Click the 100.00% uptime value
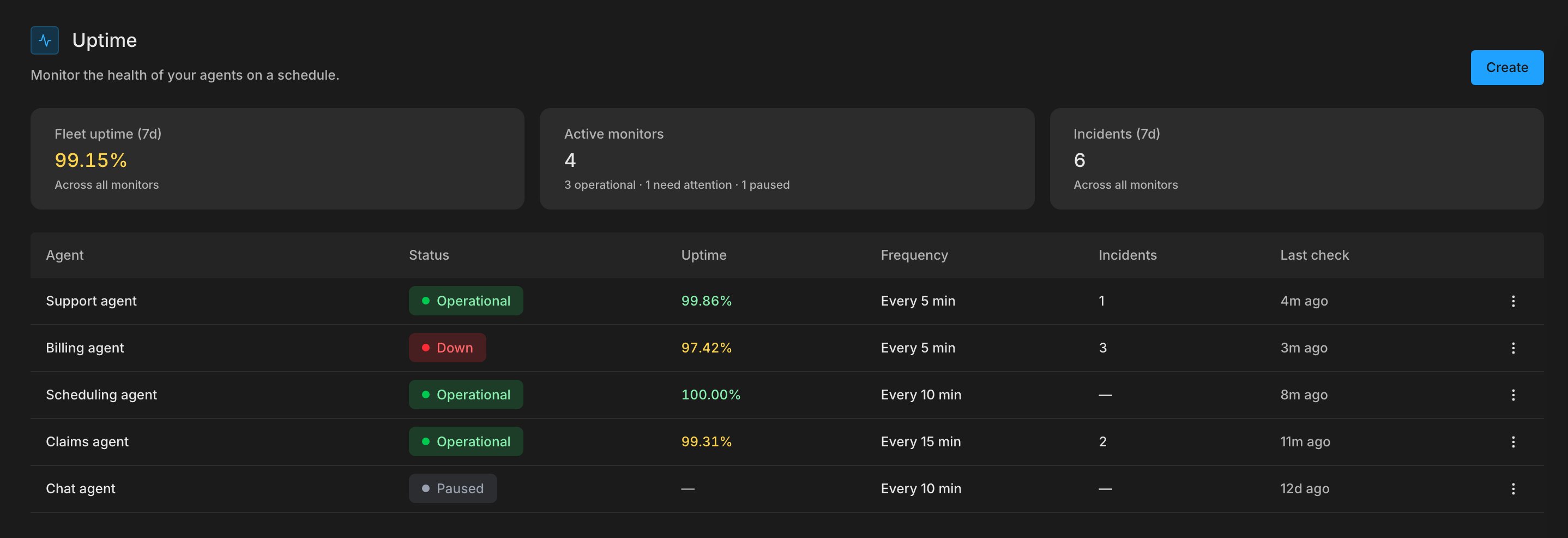 711,395
